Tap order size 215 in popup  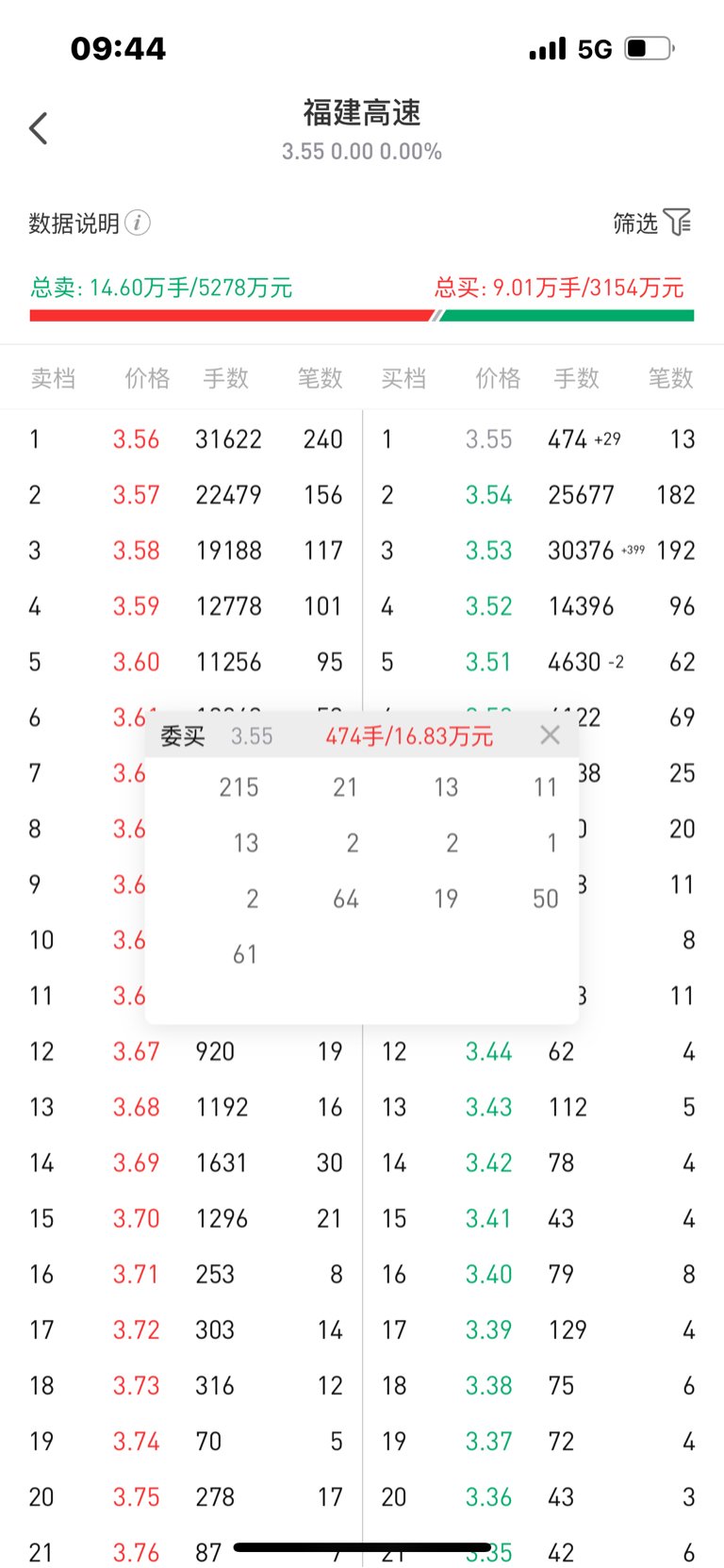click(x=239, y=787)
